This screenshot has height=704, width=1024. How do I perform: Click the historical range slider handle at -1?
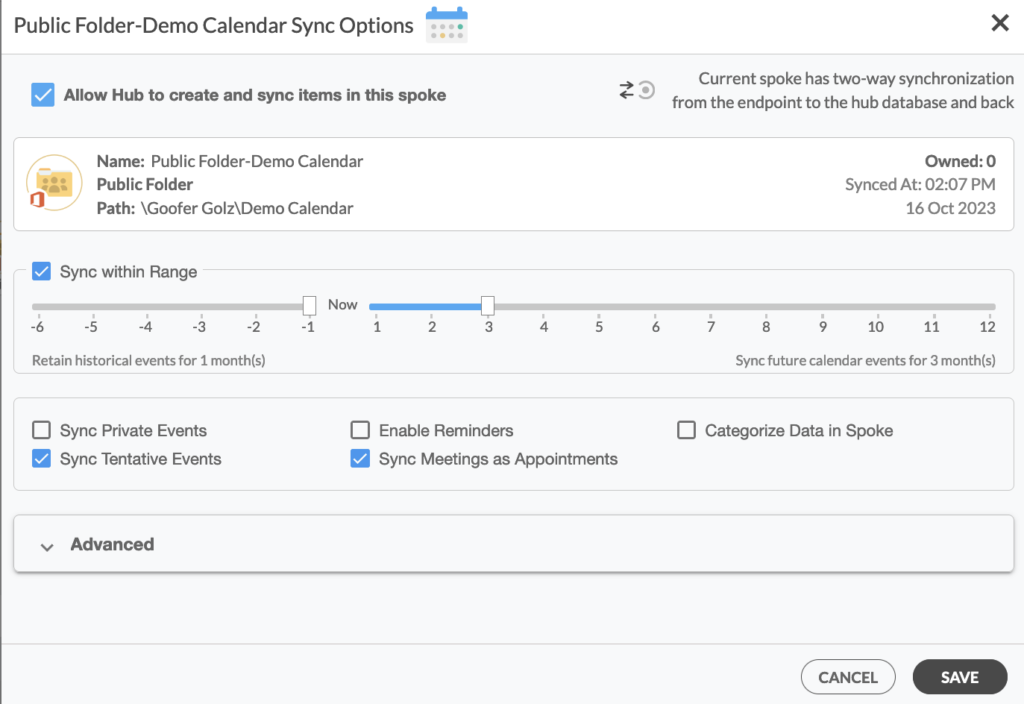(310, 305)
